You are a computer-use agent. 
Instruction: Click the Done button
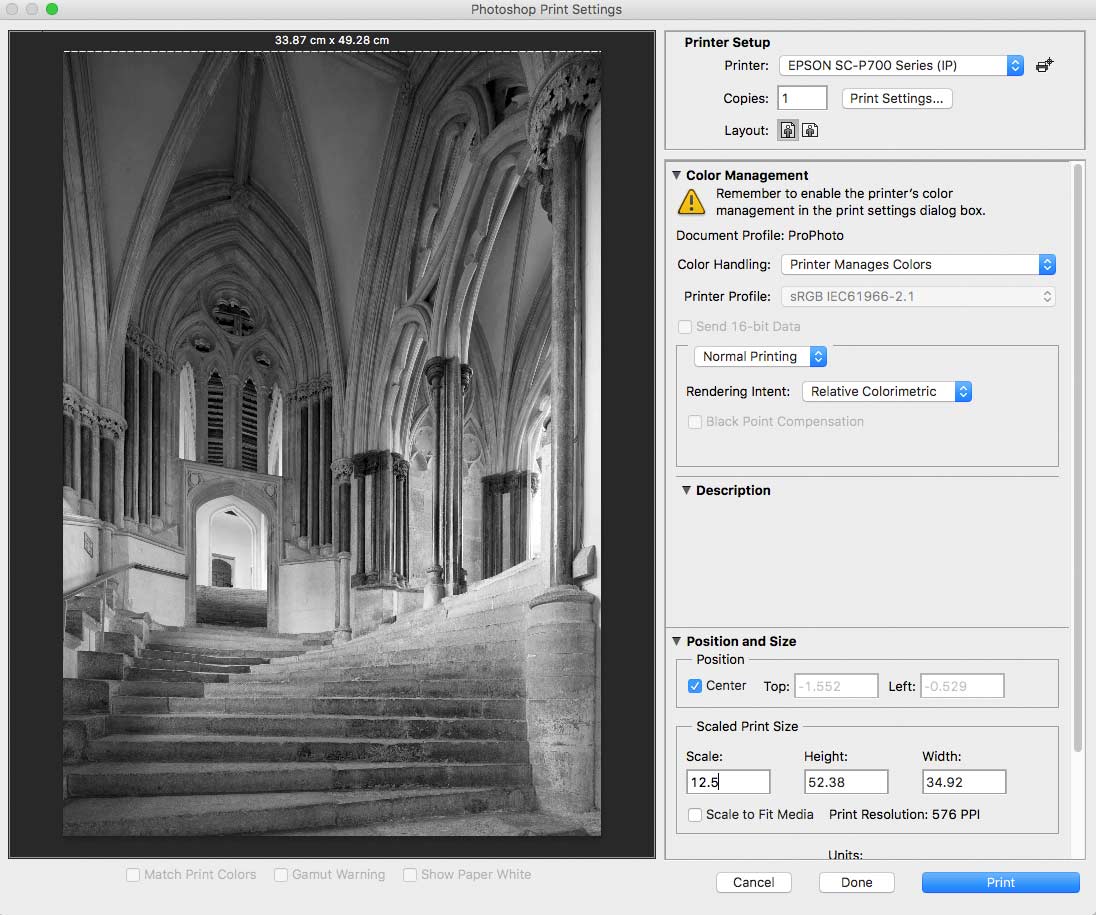856,882
